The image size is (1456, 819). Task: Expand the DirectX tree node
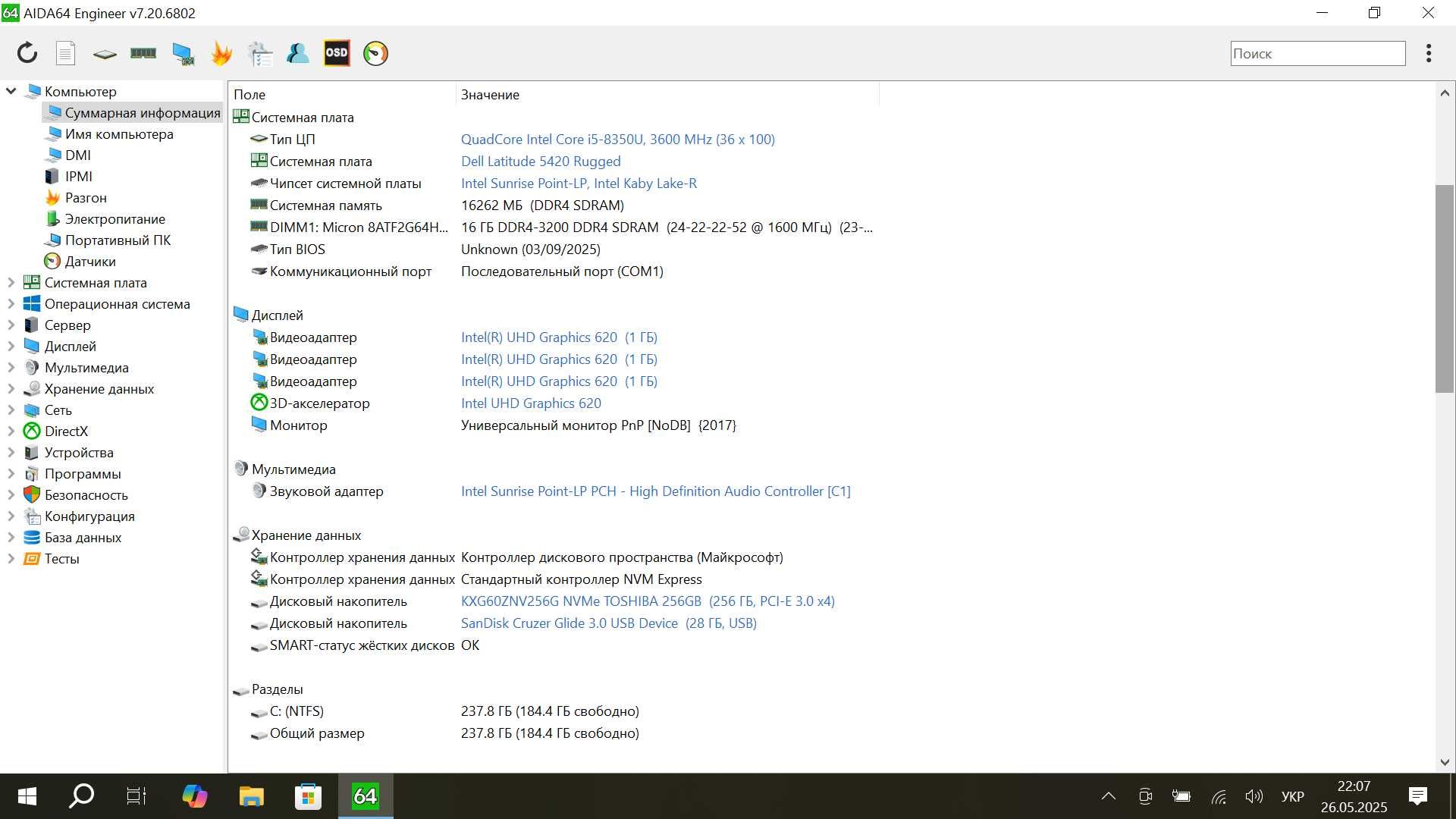tap(11, 431)
